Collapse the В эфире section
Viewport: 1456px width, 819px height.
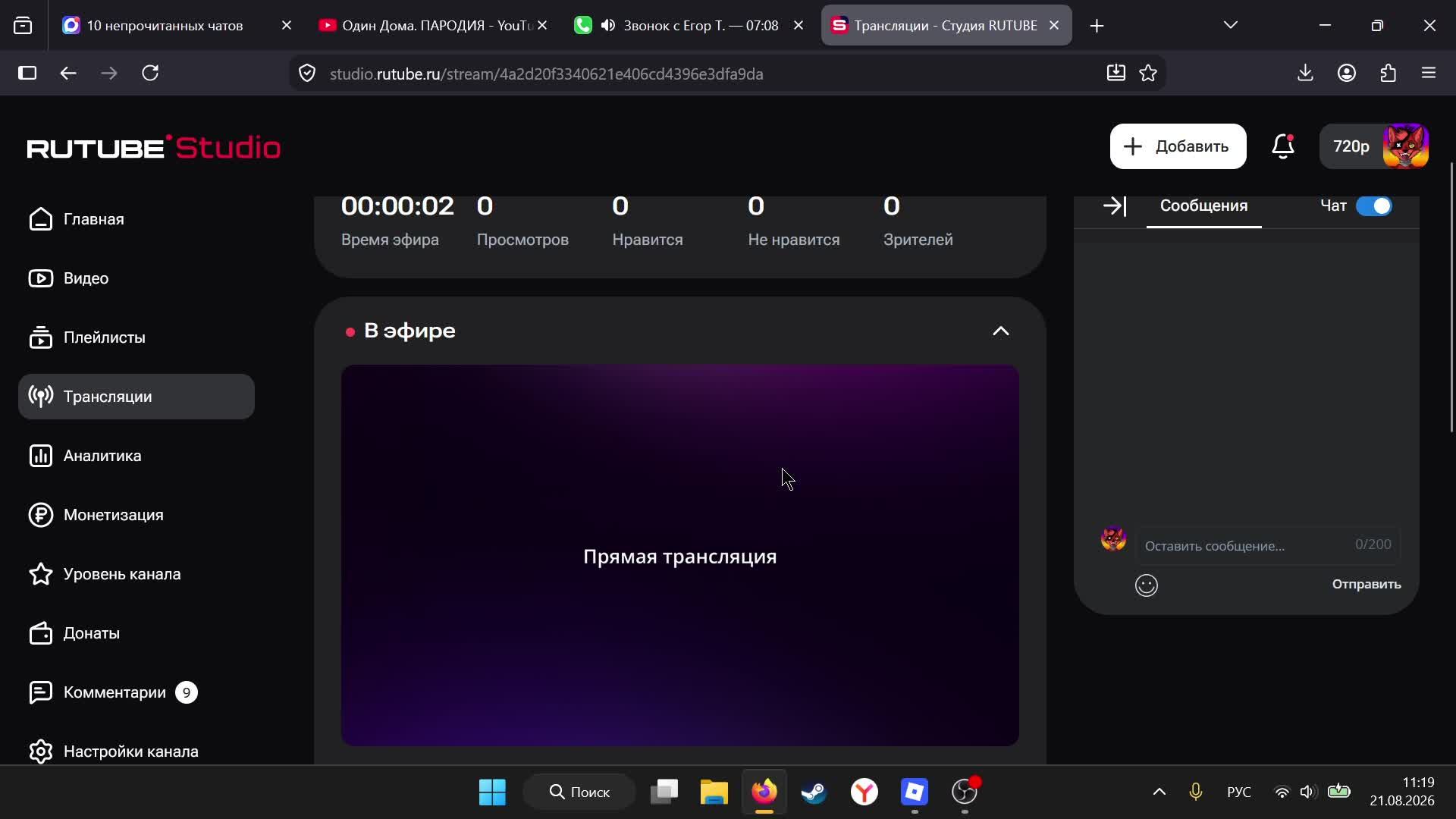point(1000,331)
